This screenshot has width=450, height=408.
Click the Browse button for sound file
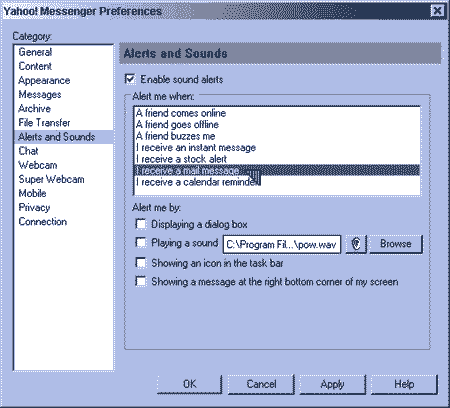pyautogui.click(x=396, y=244)
